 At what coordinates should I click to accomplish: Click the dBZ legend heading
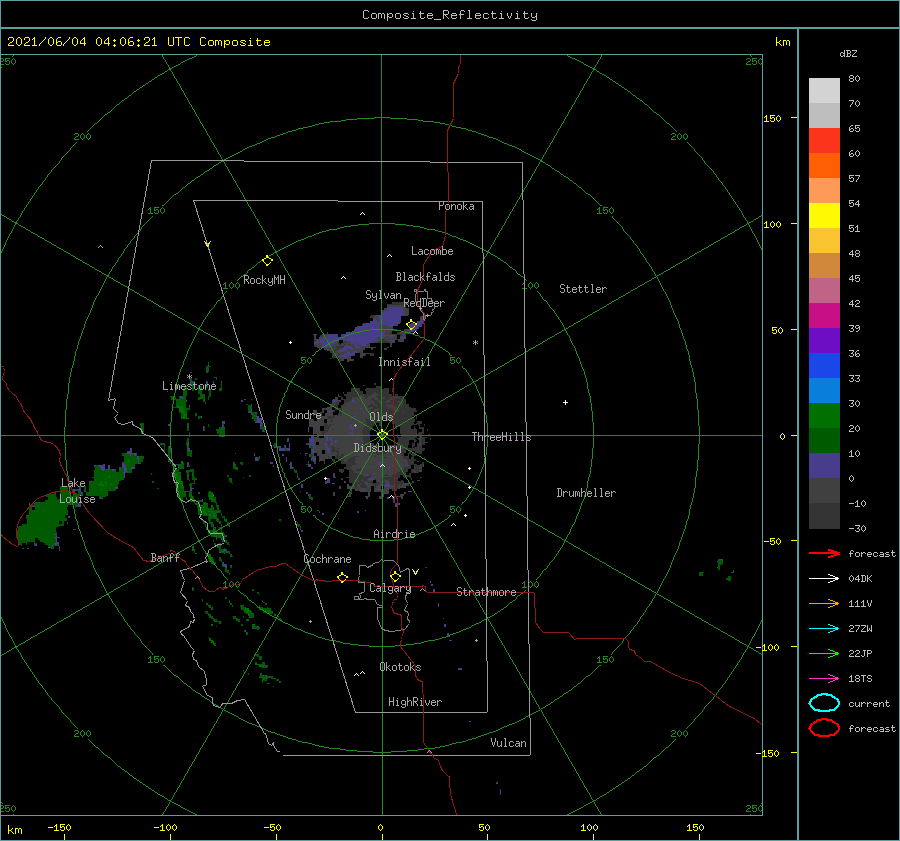(x=848, y=53)
